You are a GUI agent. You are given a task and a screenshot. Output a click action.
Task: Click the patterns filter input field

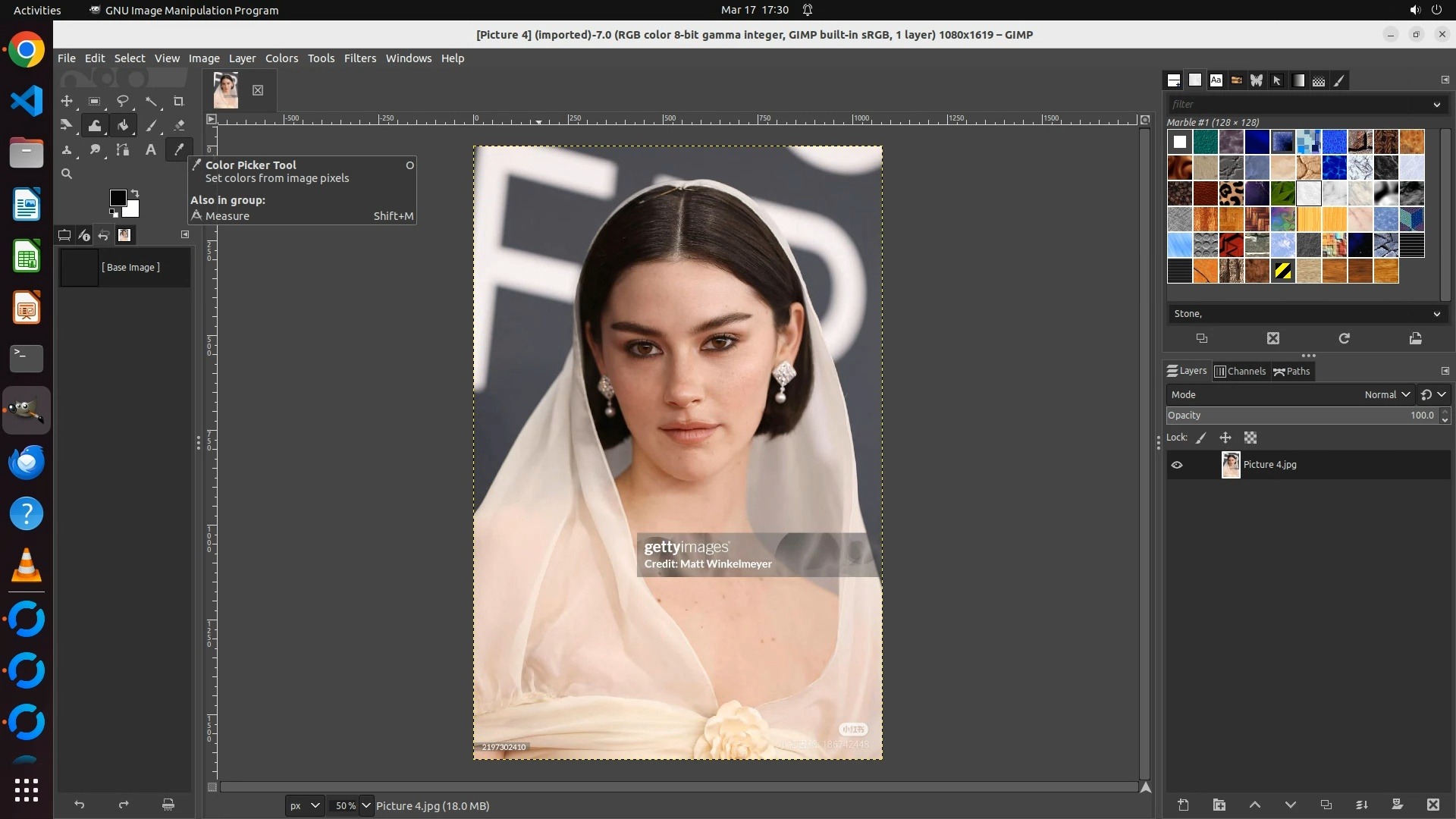[1297, 104]
